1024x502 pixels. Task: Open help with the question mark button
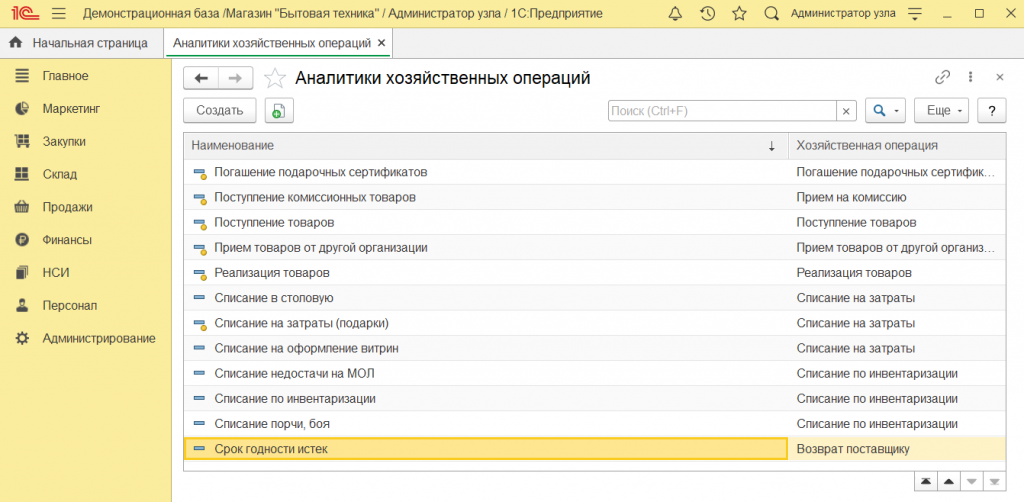(992, 111)
